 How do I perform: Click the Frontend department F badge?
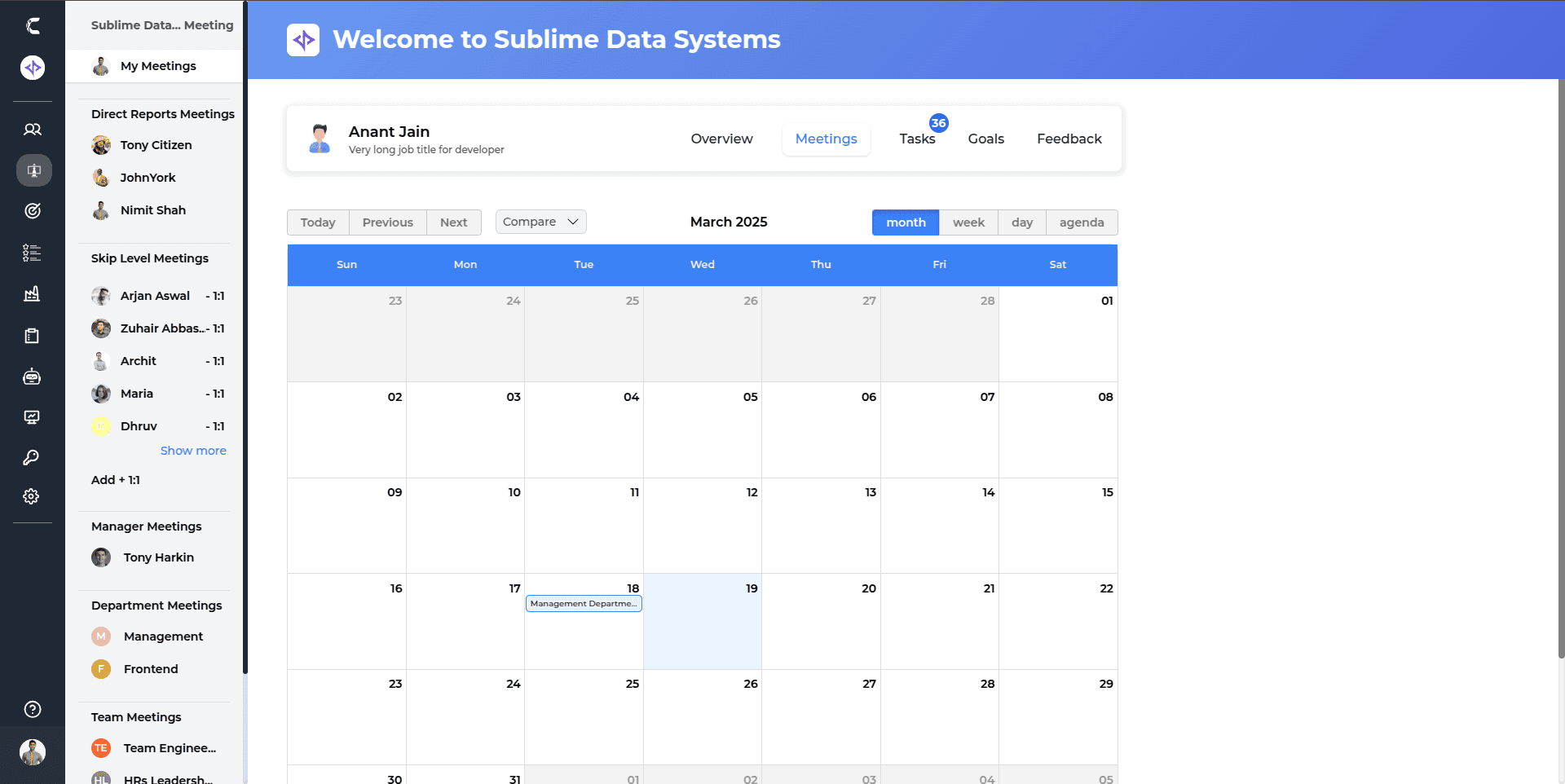pos(101,669)
